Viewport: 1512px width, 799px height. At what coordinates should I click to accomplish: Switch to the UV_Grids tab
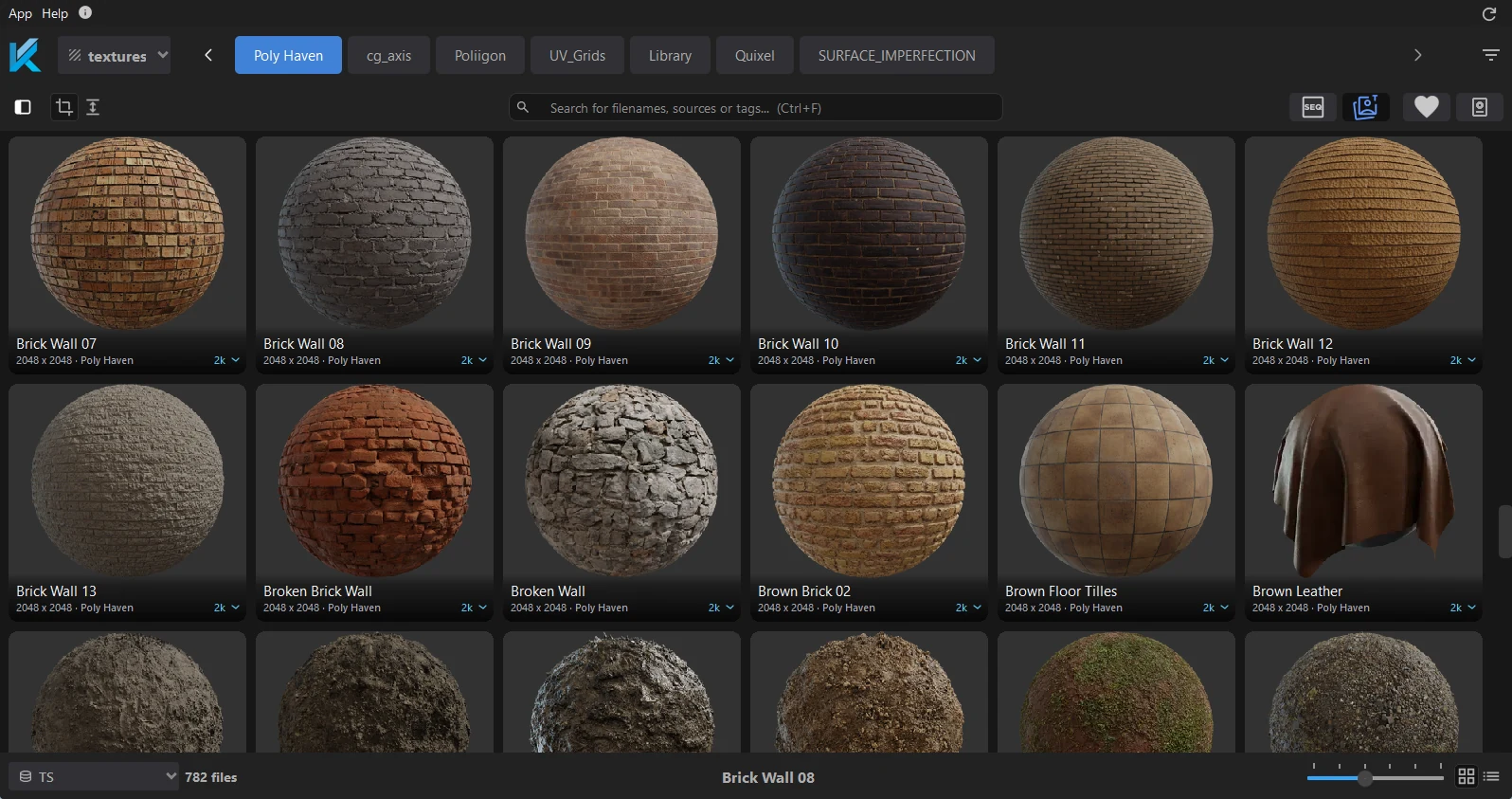pyautogui.click(x=577, y=55)
